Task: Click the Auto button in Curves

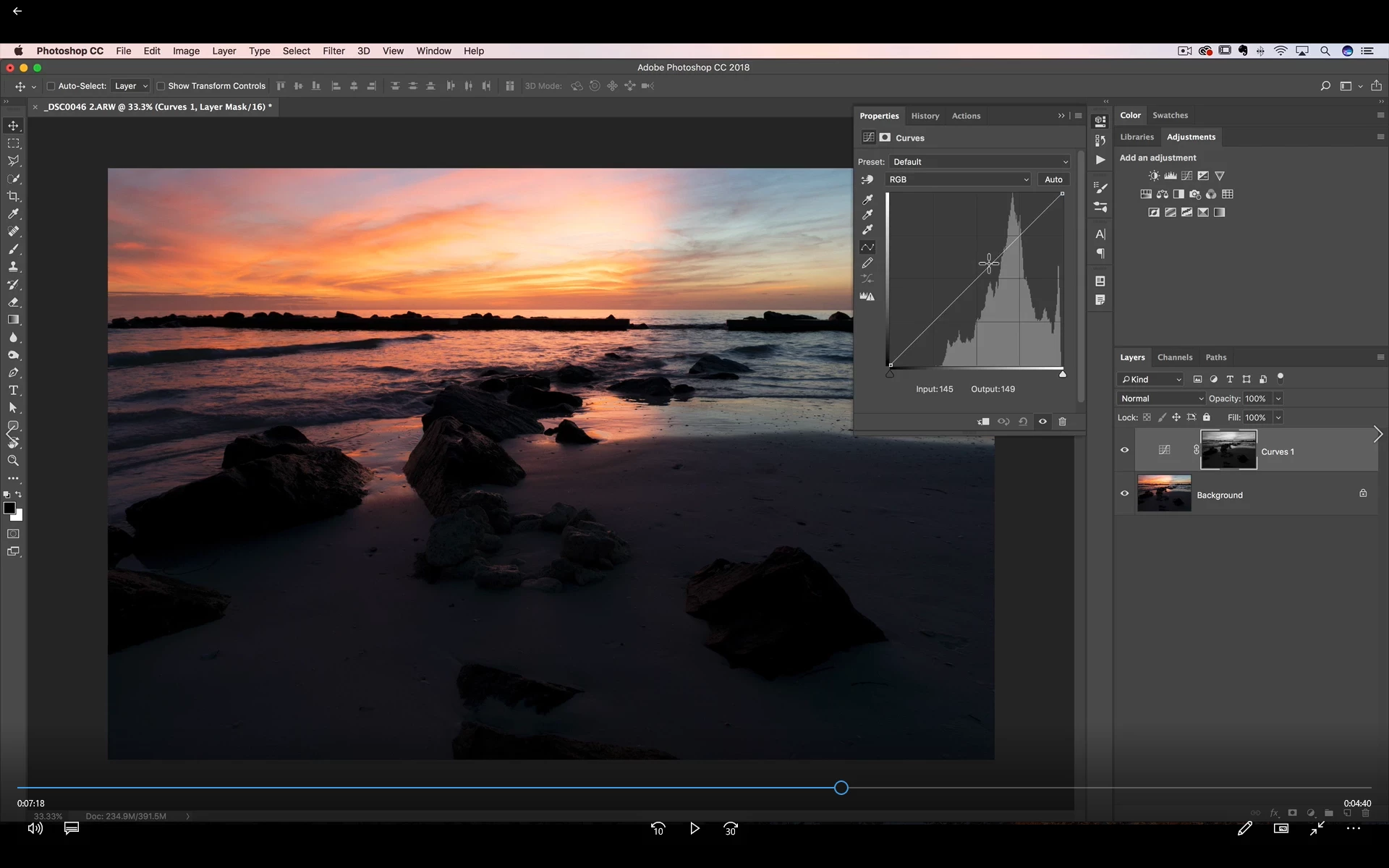Action: point(1053,179)
